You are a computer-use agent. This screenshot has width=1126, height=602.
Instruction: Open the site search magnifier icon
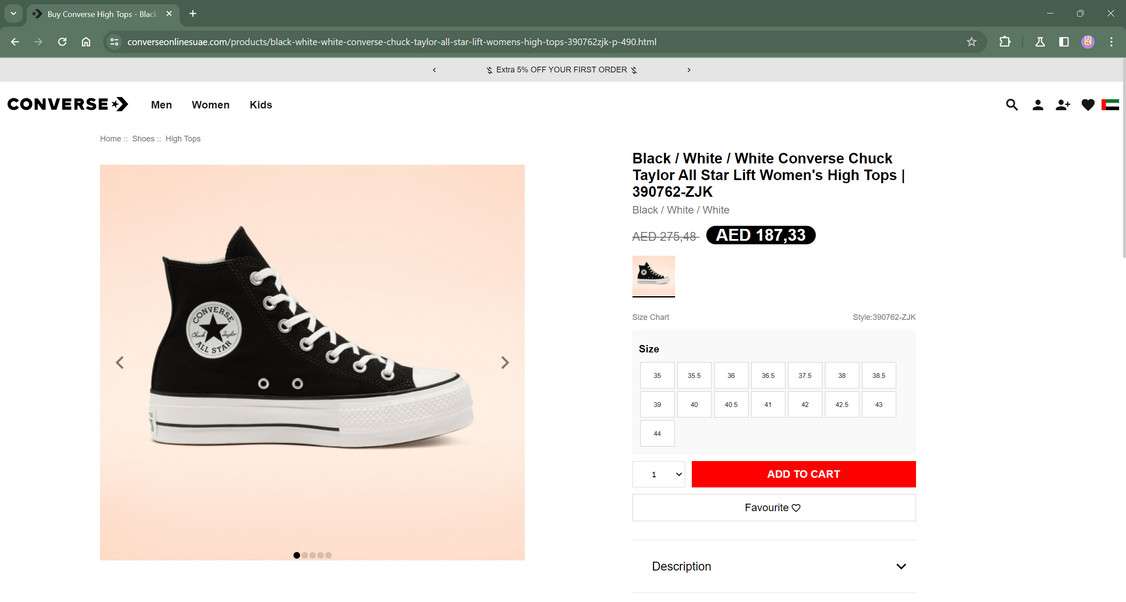point(1011,105)
